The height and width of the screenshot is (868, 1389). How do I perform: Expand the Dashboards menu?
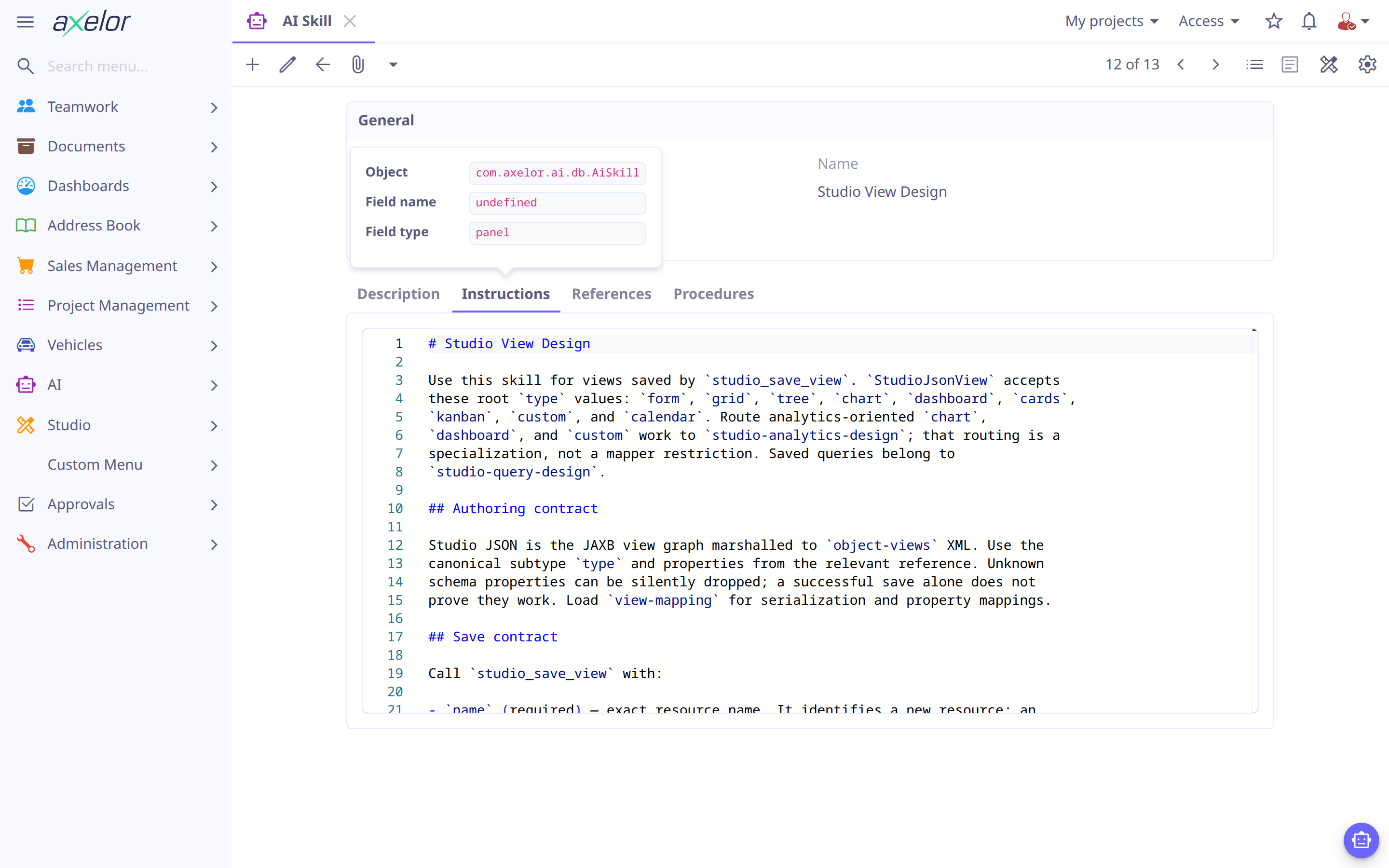(116, 186)
